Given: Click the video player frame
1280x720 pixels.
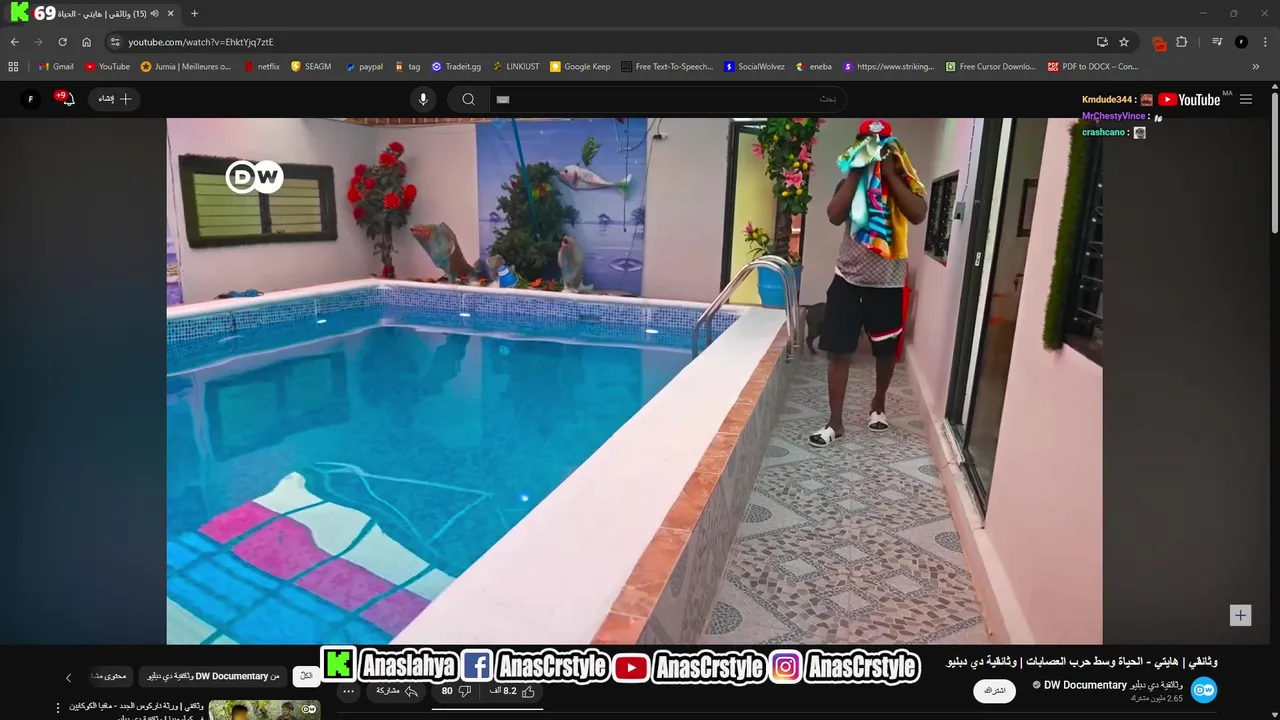Looking at the screenshot, I should click(x=634, y=381).
